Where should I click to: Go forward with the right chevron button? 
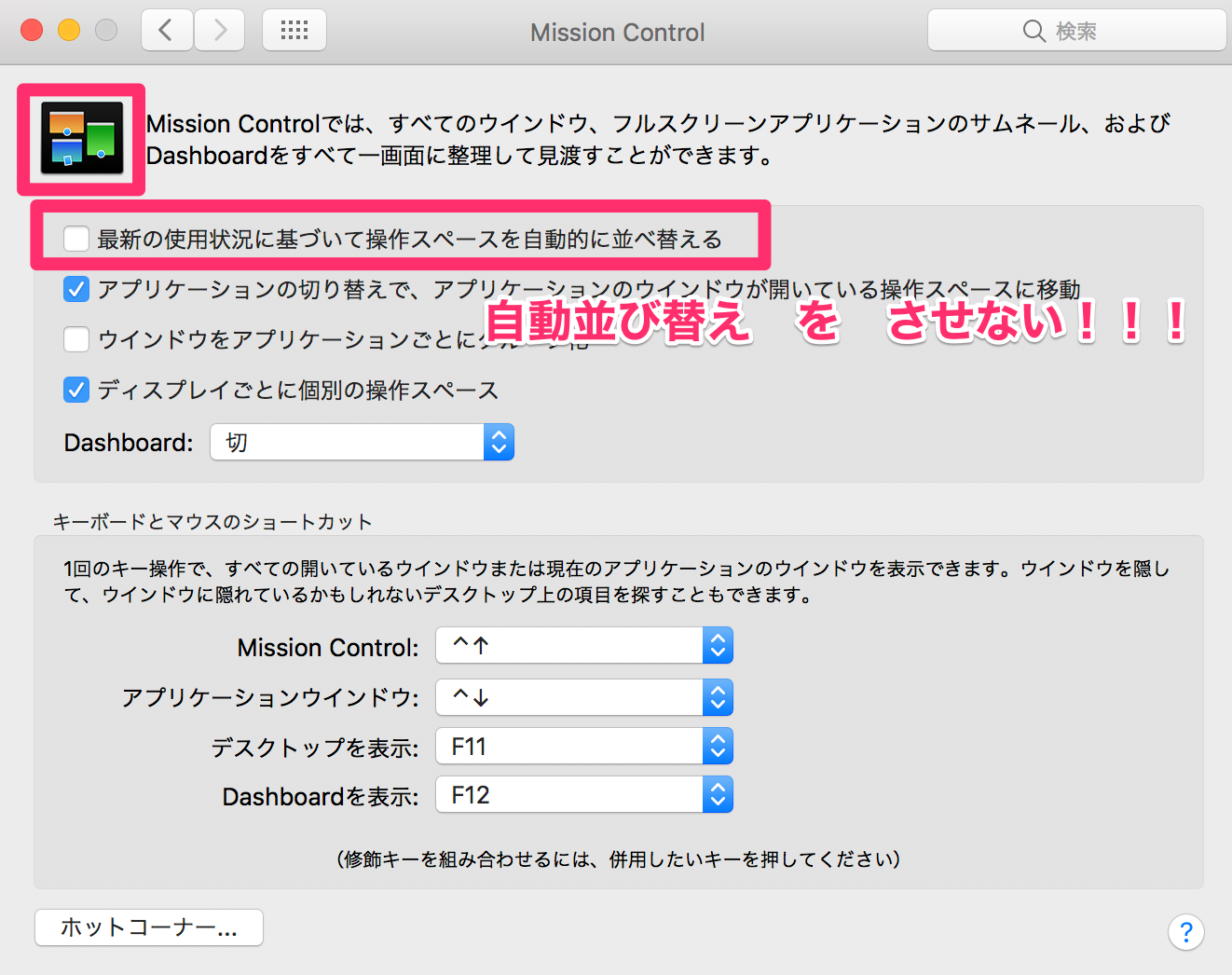[x=220, y=31]
